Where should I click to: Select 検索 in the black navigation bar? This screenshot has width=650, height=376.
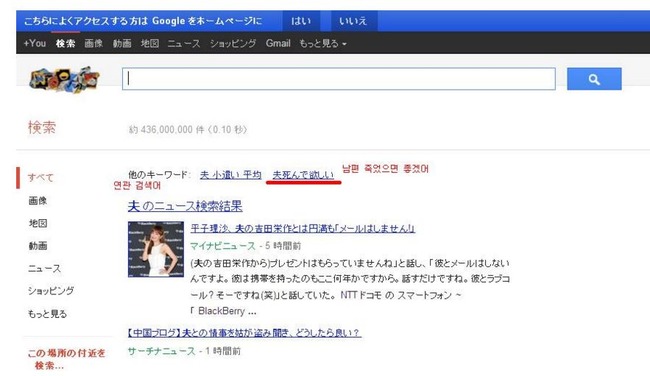tap(65, 43)
